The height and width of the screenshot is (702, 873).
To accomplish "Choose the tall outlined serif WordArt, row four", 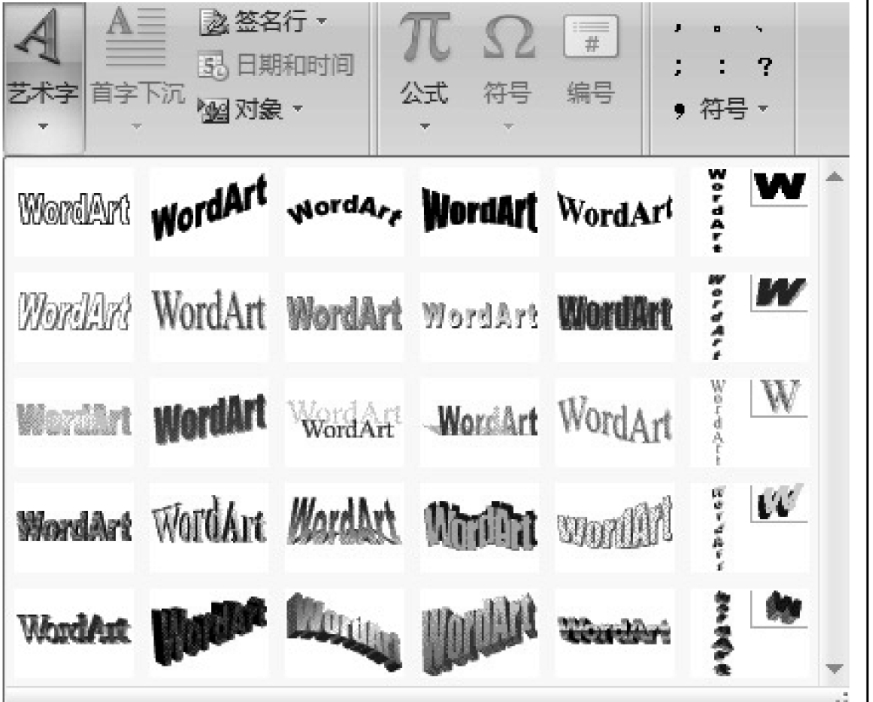I will tap(209, 527).
